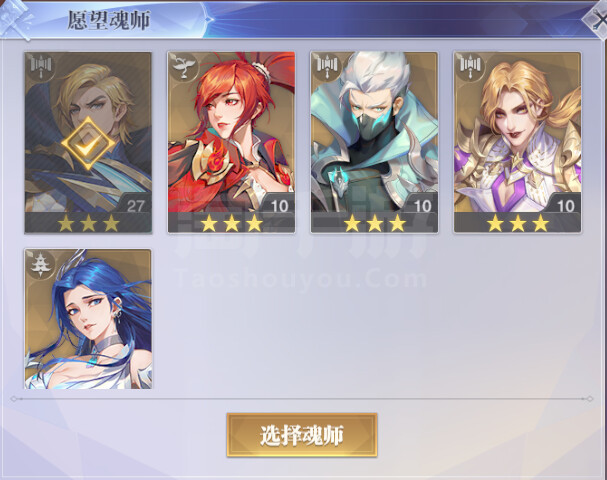
Task: Click the 选择魂师 confirm button
Action: (x=302, y=435)
